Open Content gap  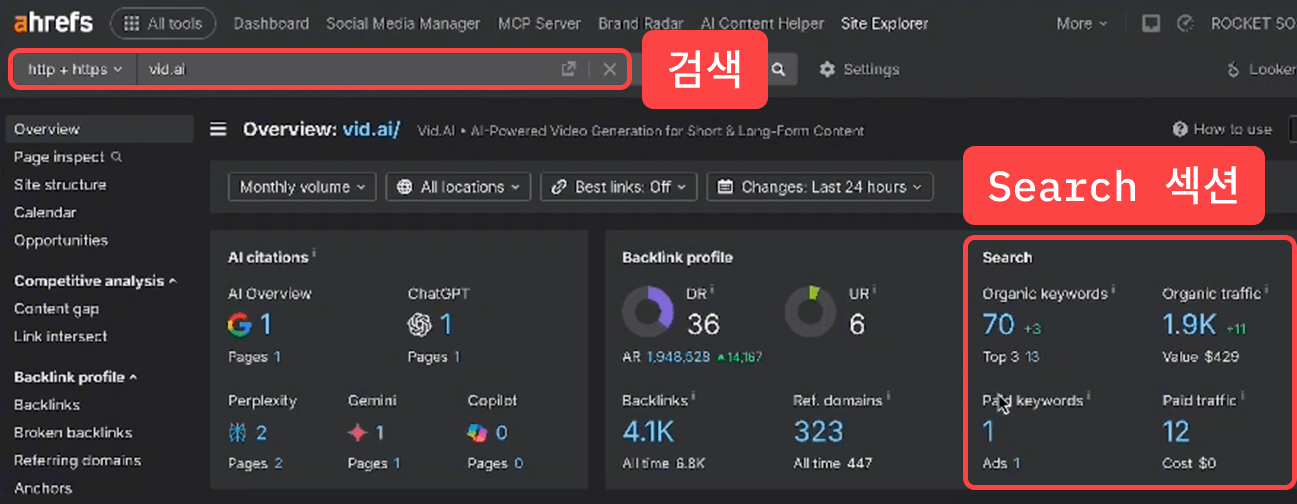click(56, 309)
